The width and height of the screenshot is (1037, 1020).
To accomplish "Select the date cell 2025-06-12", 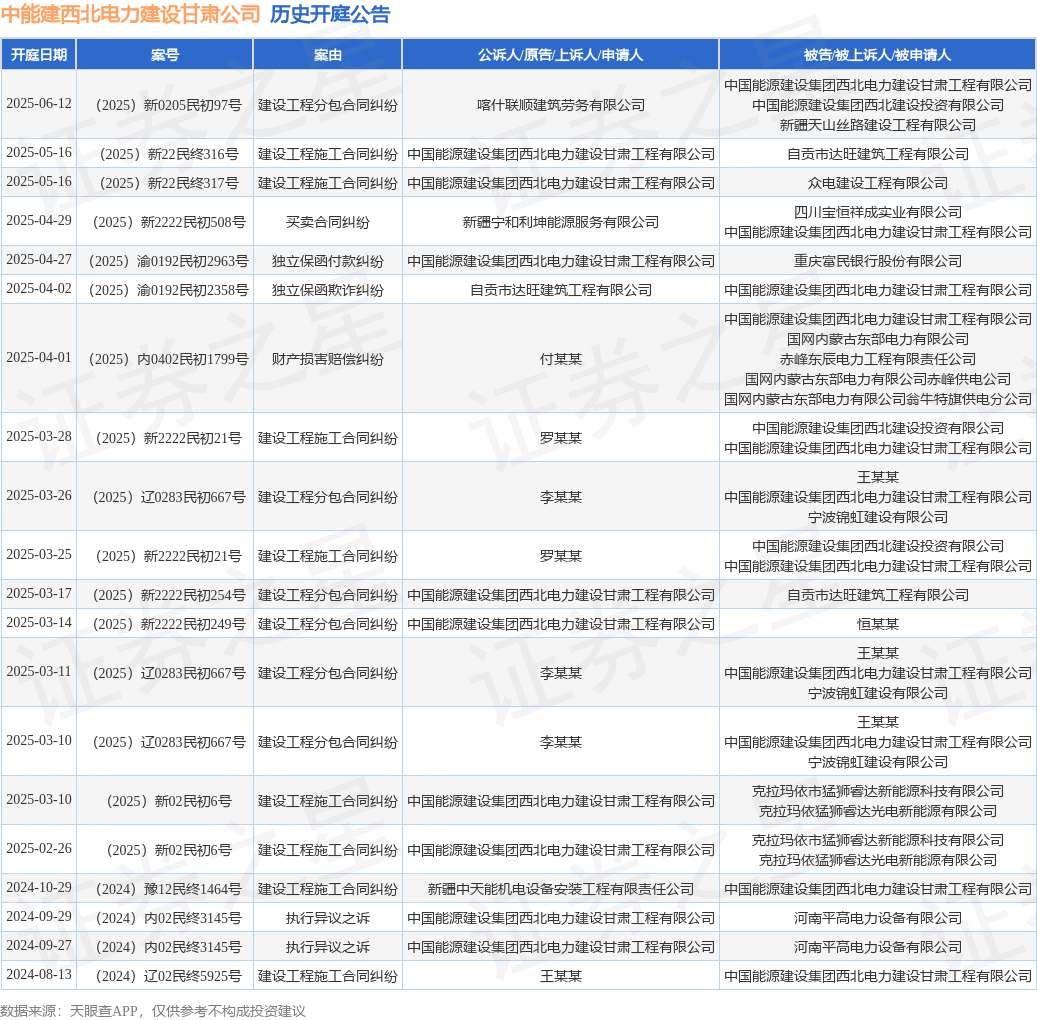I will (39, 104).
